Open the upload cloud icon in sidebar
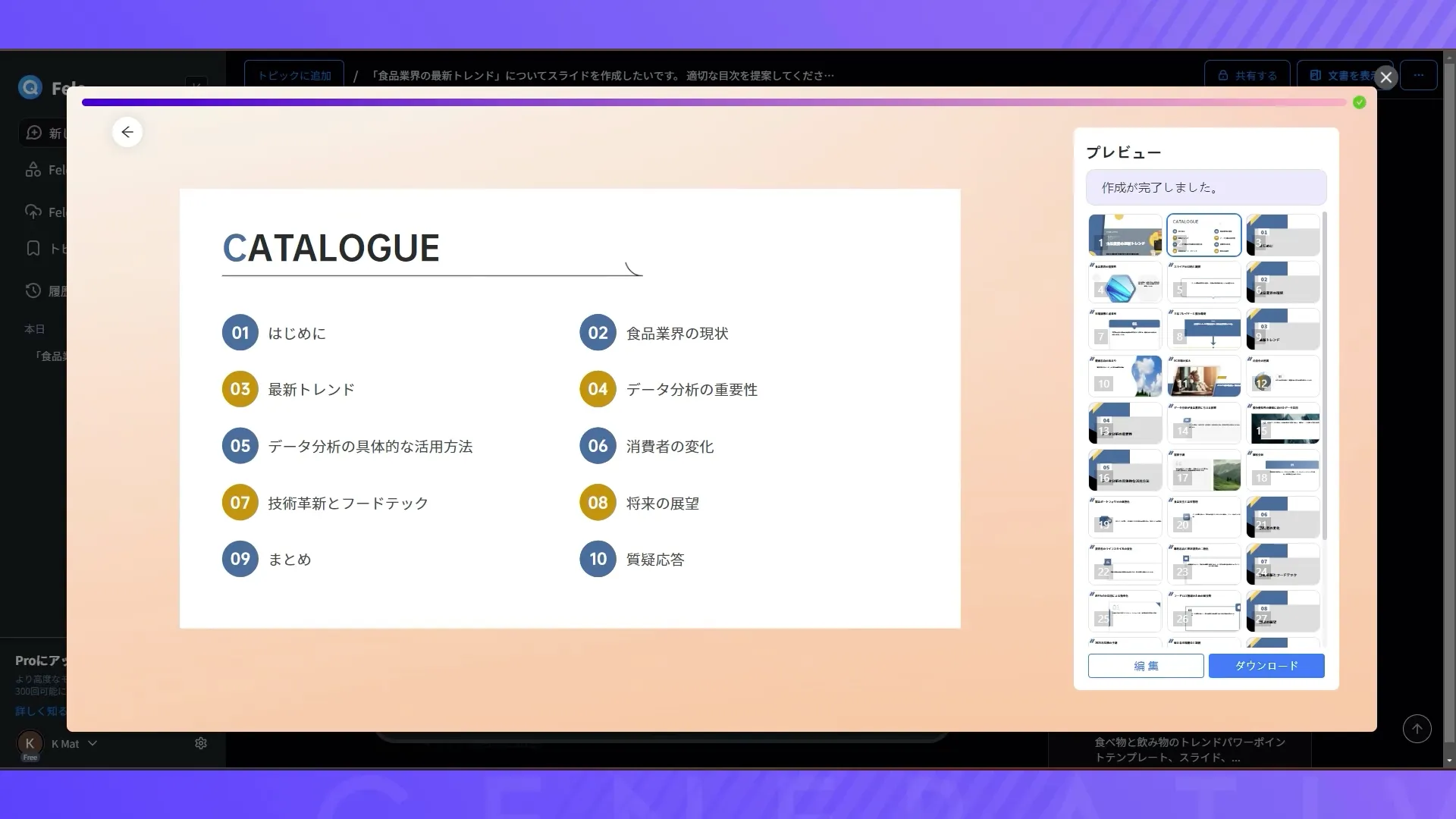 tap(33, 212)
